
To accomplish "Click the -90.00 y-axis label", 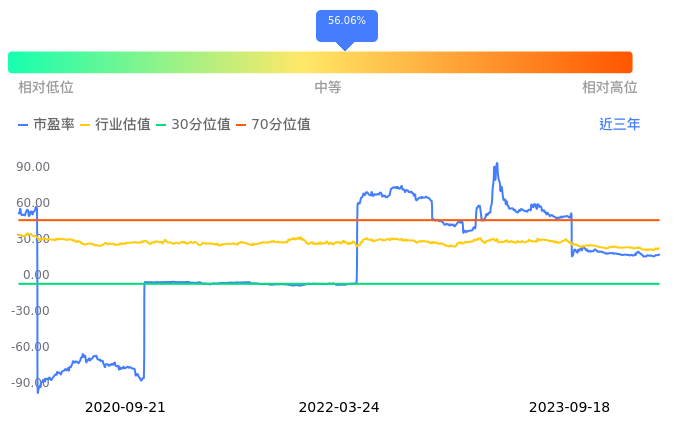I will coord(30,383).
